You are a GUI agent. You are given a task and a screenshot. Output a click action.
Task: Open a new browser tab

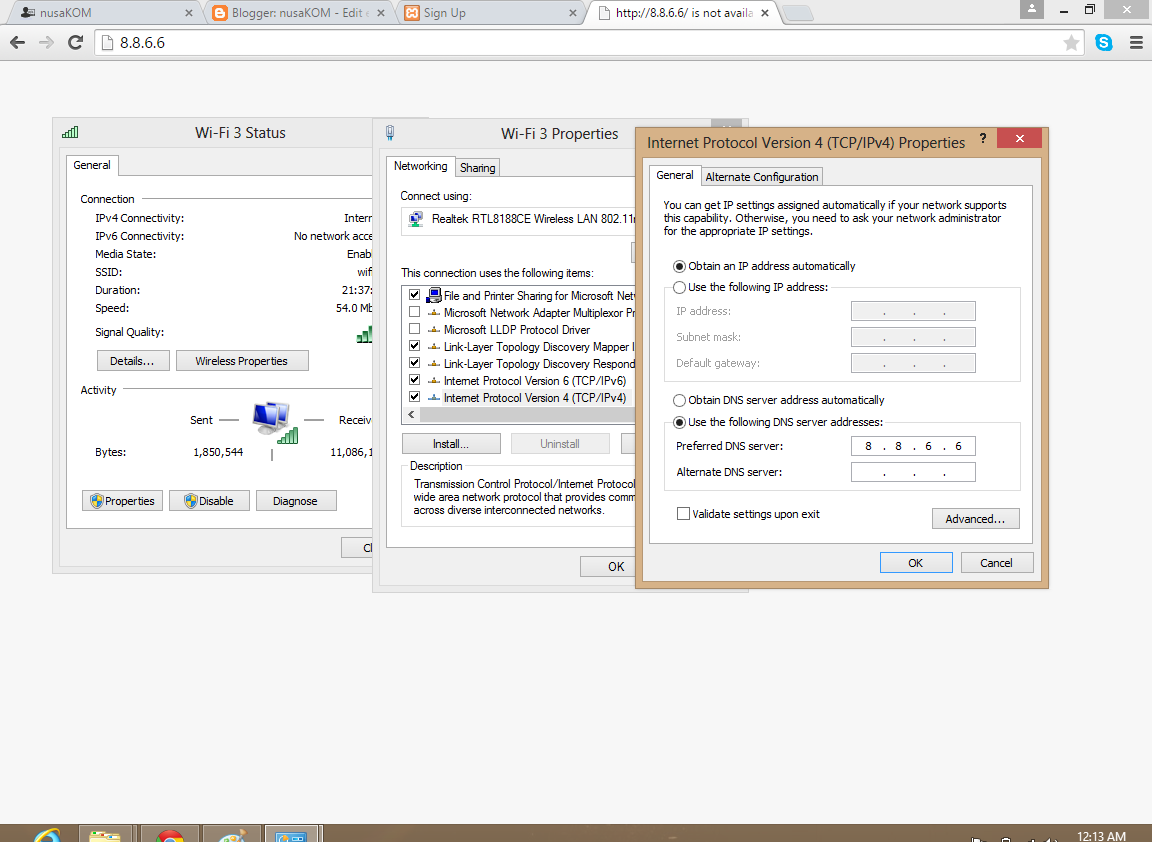pos(798,12)
